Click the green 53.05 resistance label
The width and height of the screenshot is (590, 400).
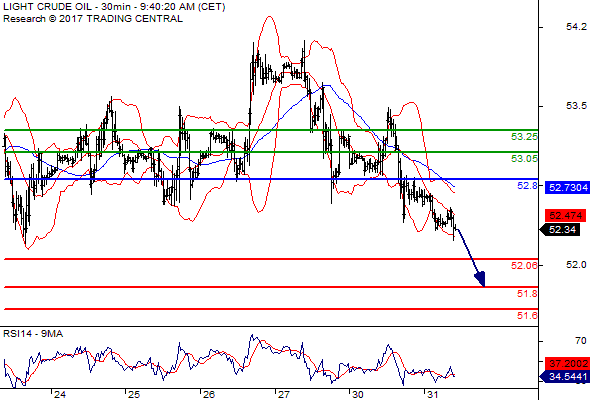click(524, 159)
